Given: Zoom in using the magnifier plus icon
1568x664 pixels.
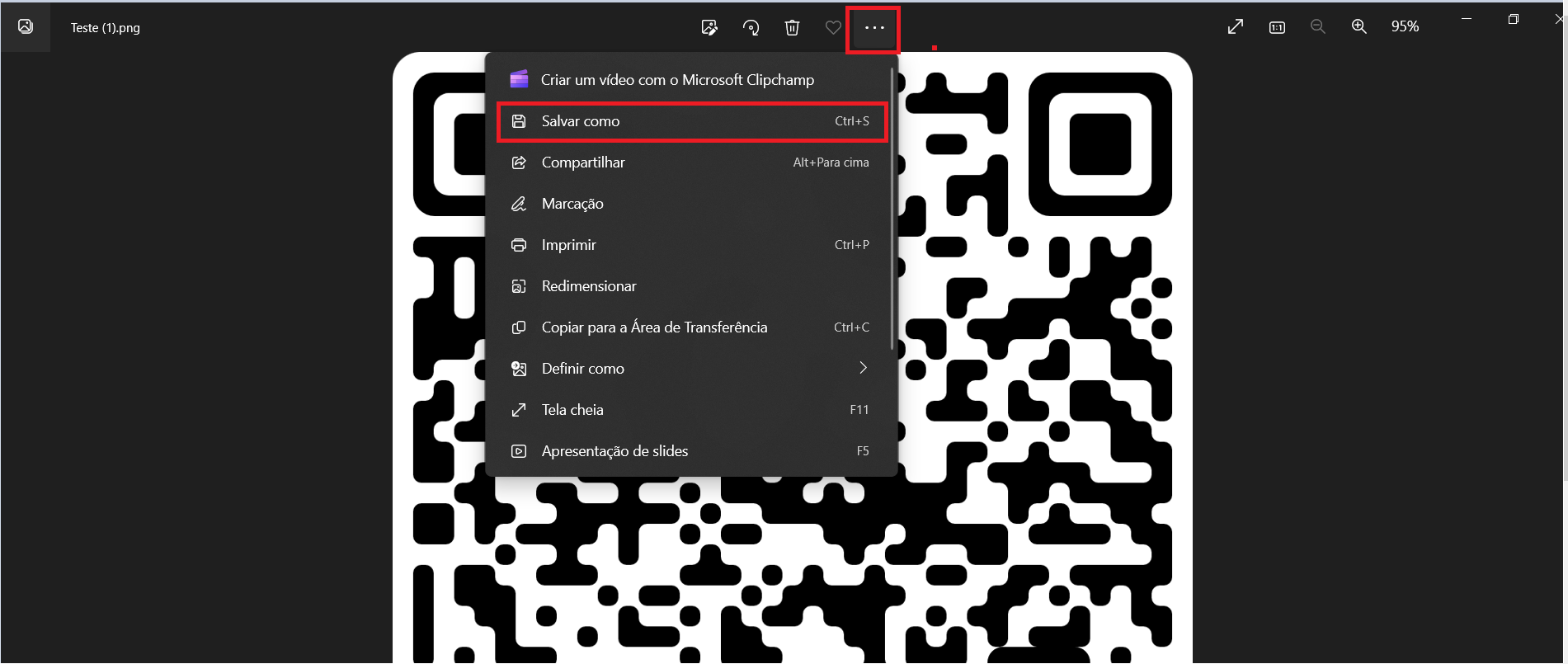Looking at the screenshot, I should (1359, 27).
